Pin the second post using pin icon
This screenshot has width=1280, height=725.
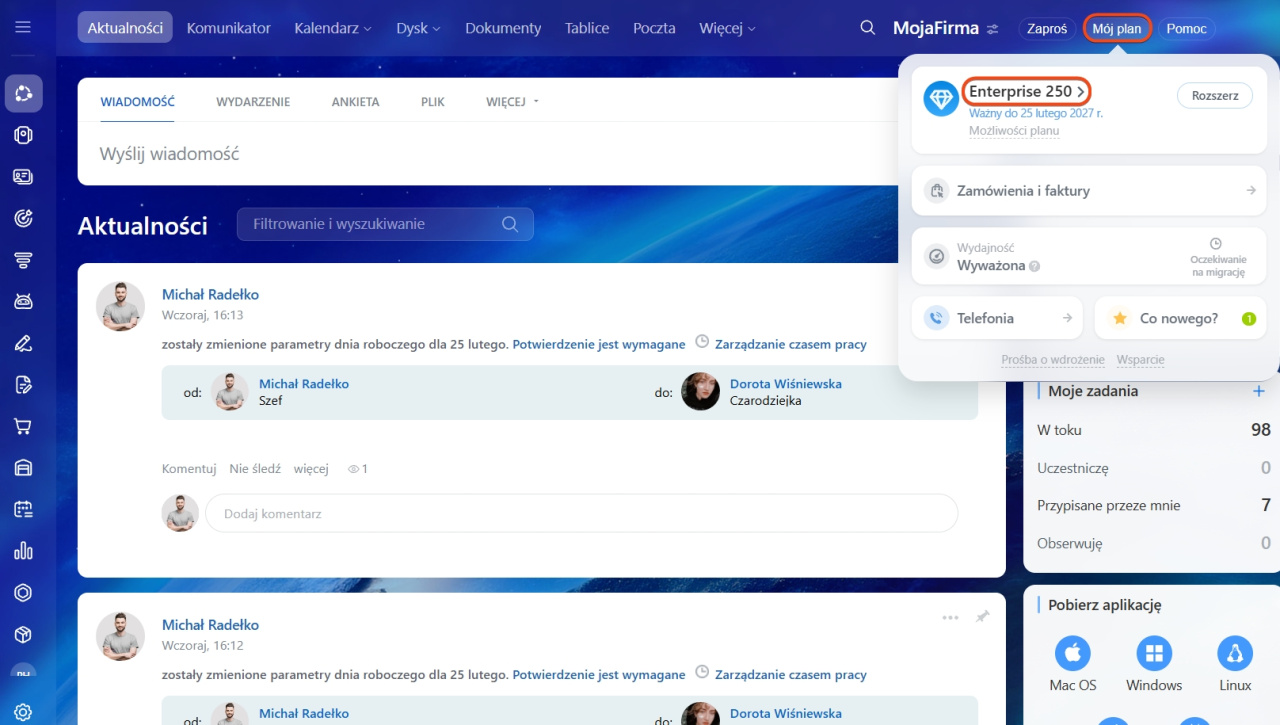982,617
